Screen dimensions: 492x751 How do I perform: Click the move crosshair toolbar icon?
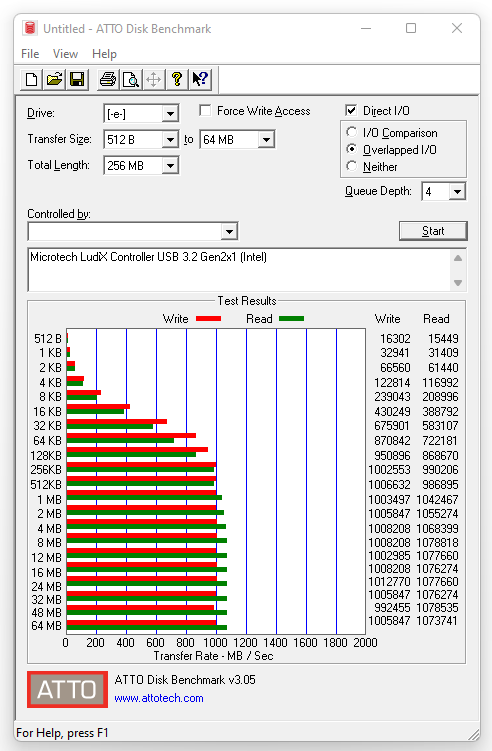point(153,79)
